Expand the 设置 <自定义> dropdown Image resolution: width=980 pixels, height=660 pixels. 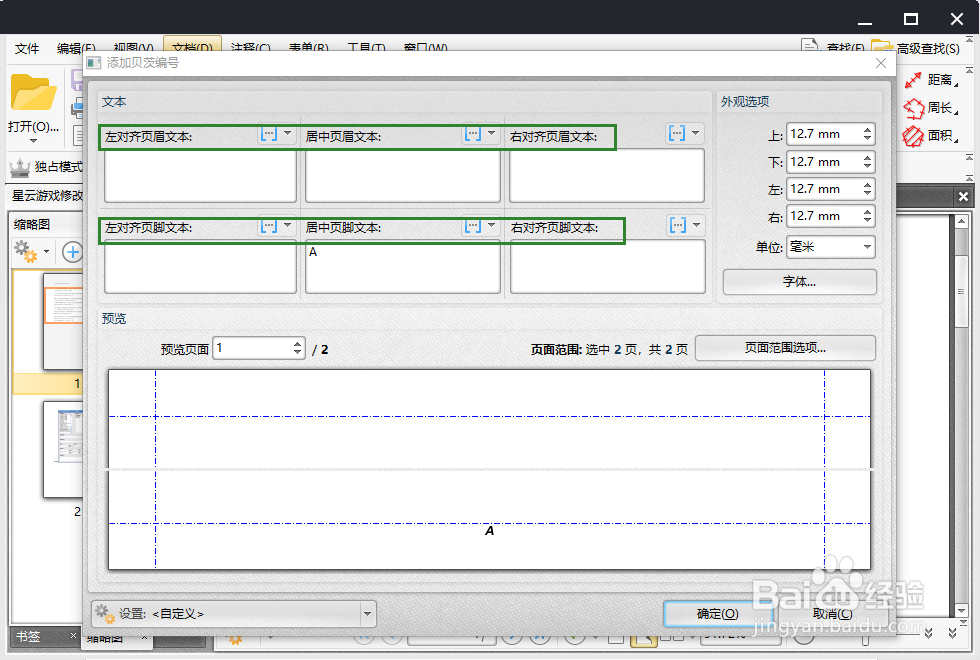point(367,614)
